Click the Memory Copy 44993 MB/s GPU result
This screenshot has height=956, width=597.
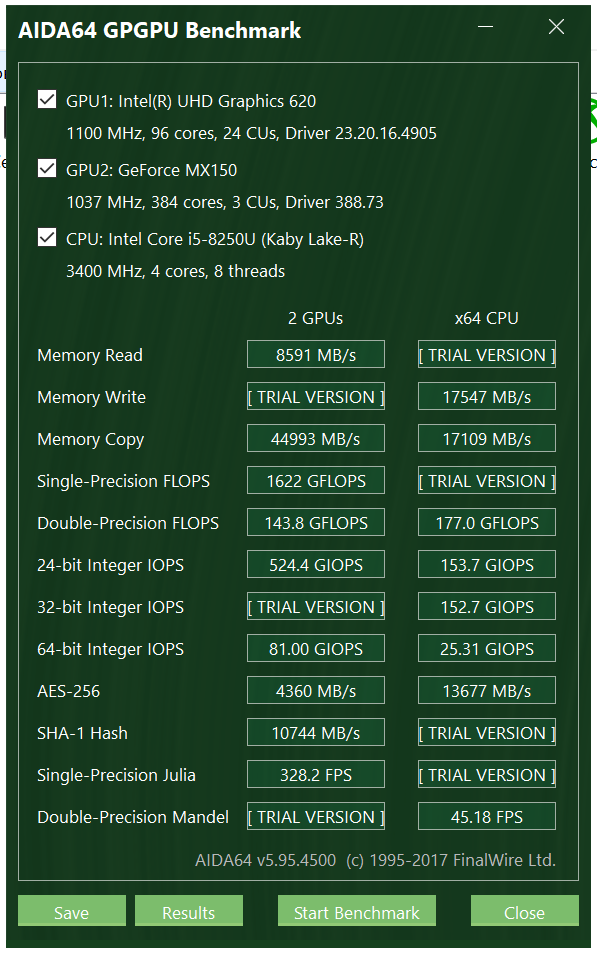316,438
